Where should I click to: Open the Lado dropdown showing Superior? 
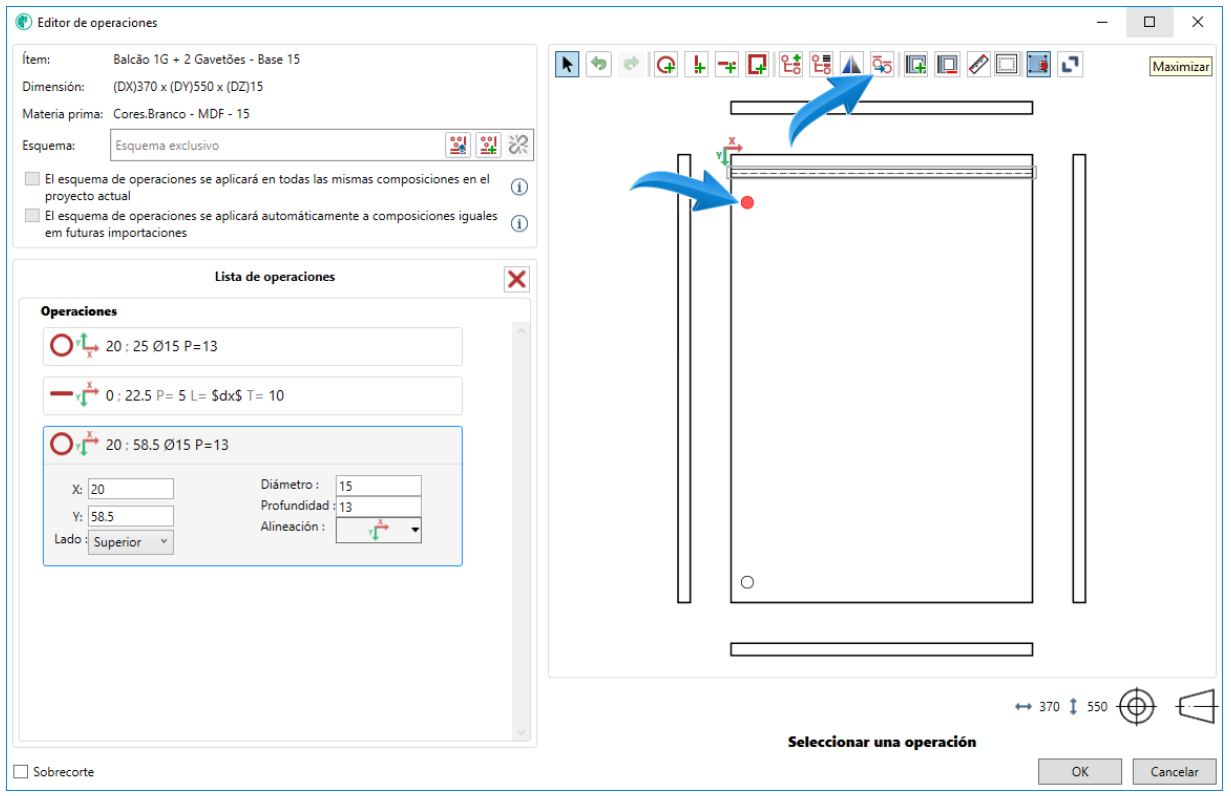[131, 542]
